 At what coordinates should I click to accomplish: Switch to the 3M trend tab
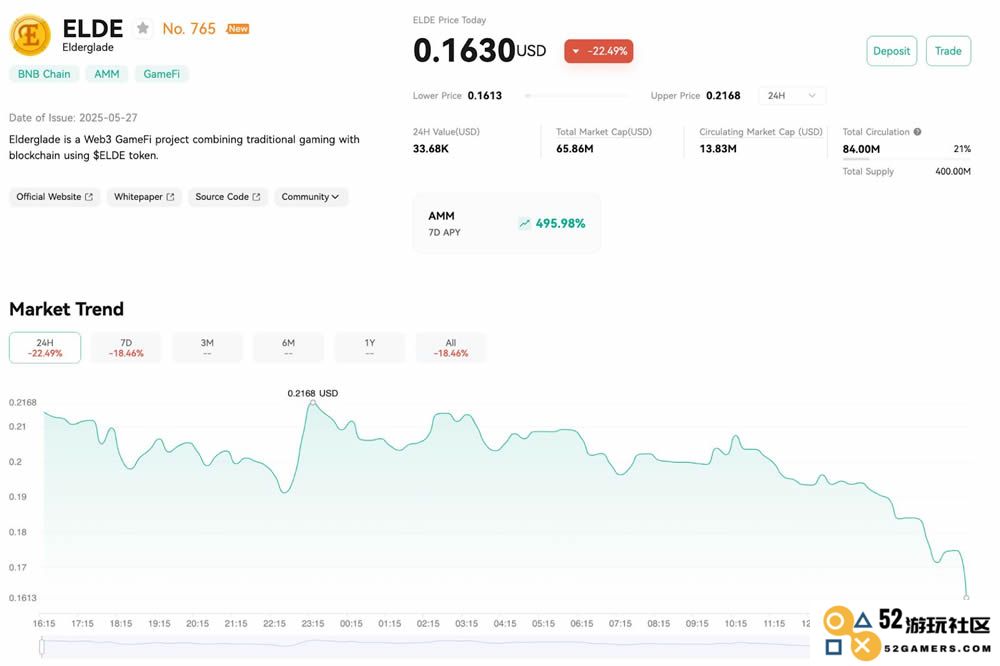[207, 348]
